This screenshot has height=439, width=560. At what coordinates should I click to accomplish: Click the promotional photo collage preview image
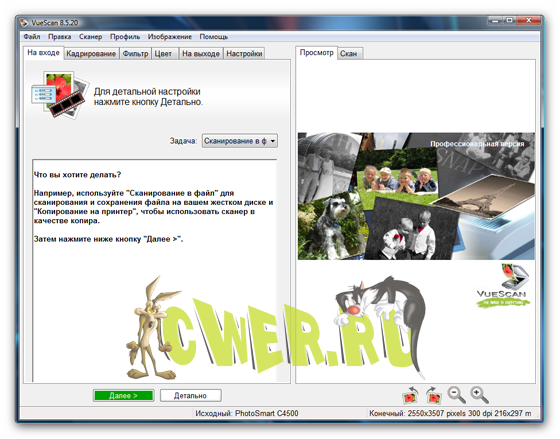[x=416, y=196]
